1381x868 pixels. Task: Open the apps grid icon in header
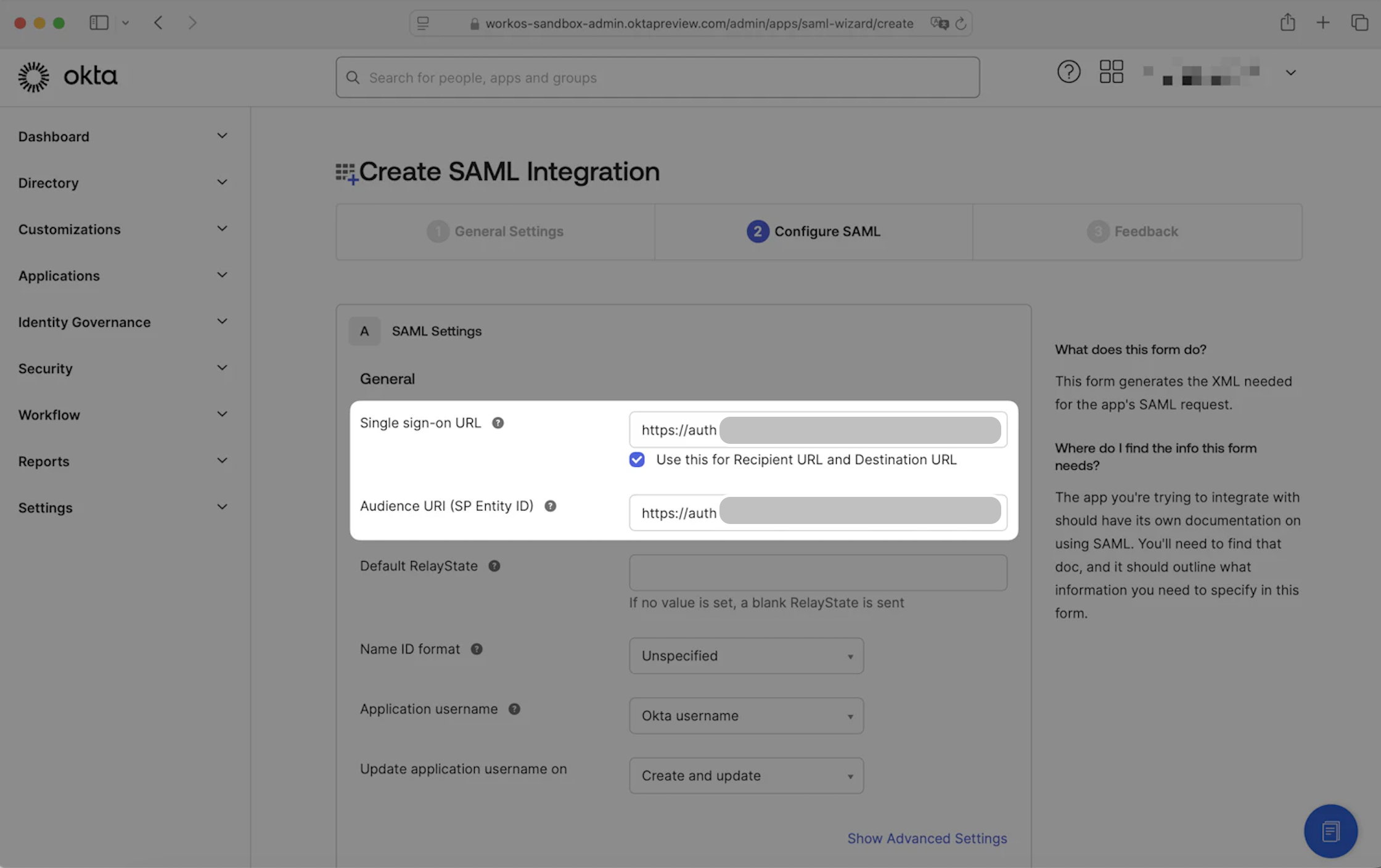[1111, 72]
